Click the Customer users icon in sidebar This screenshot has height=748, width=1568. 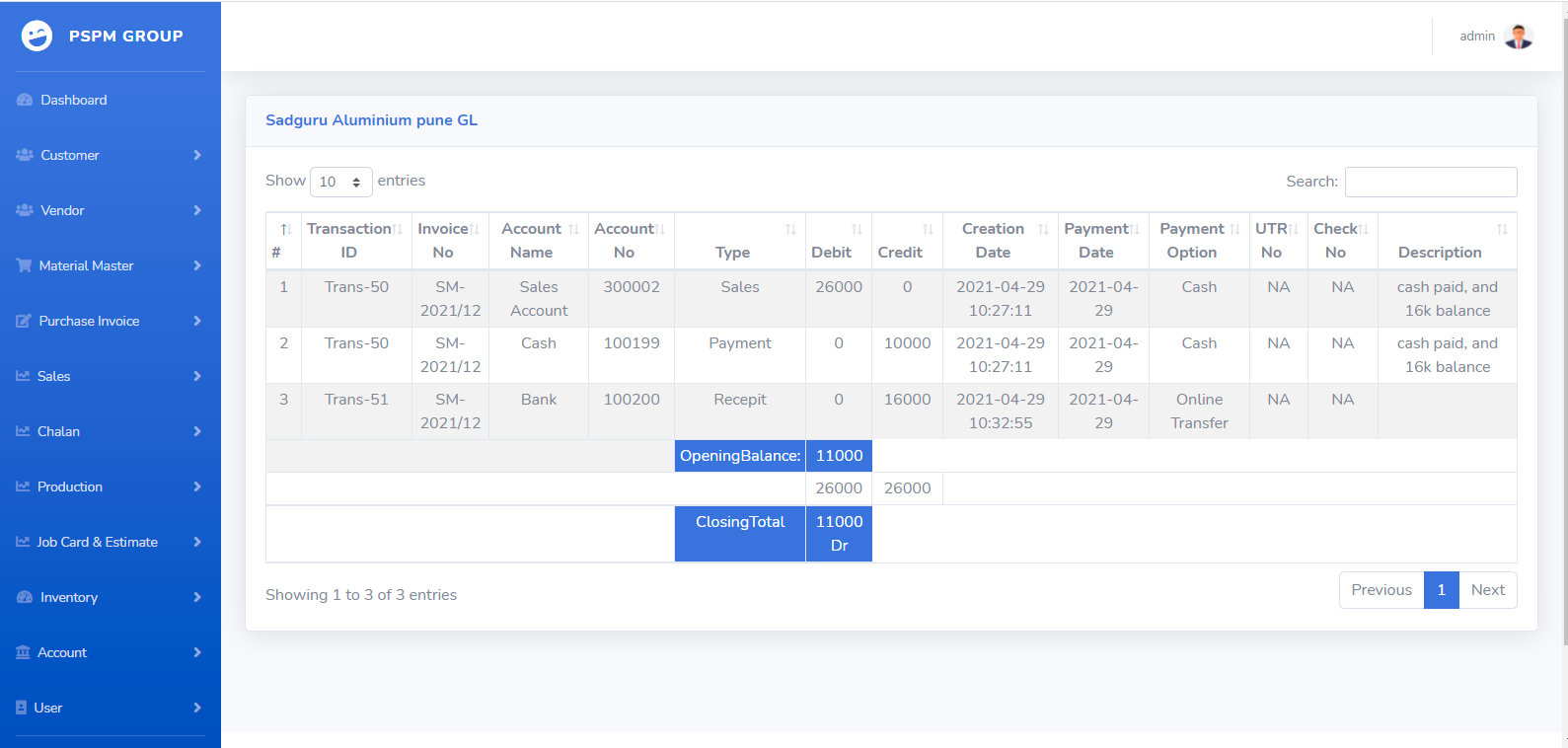tap(25, 155)
